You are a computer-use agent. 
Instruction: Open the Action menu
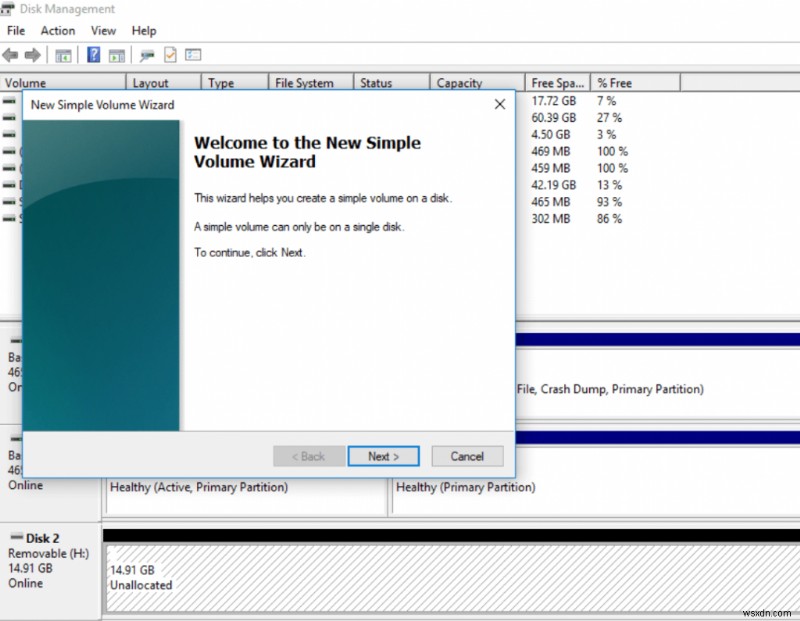(58, 31)
